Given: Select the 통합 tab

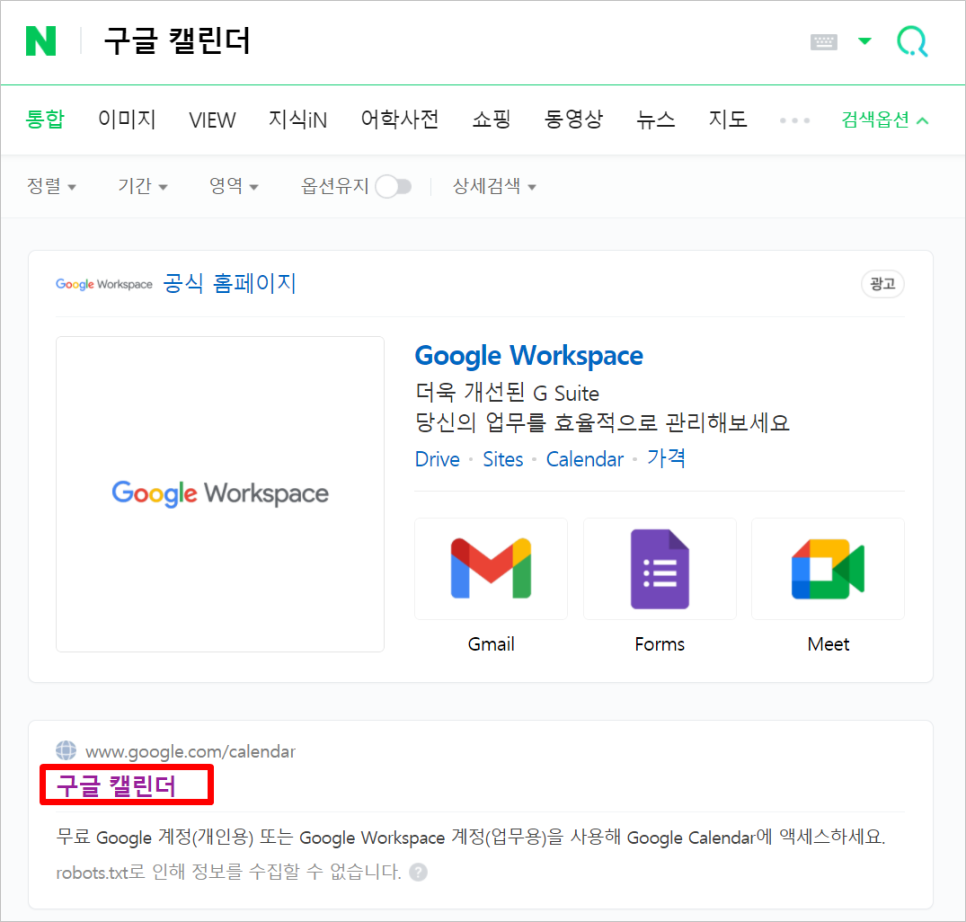Looking at the screenshot, I should (45, 119).
